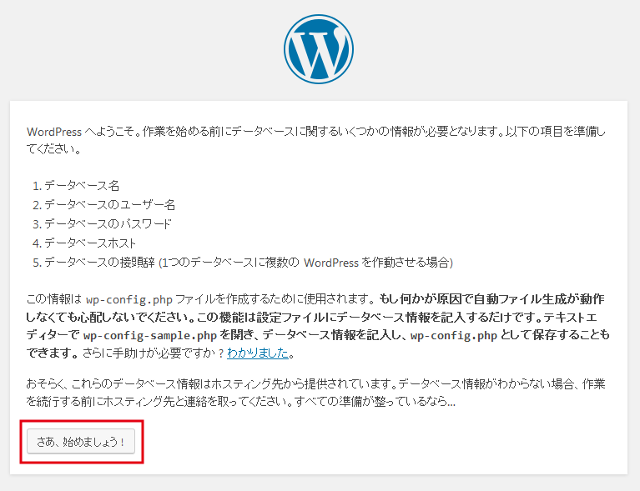Open the わかりました help link
The image size is (640, 491).
pos(258,353)
